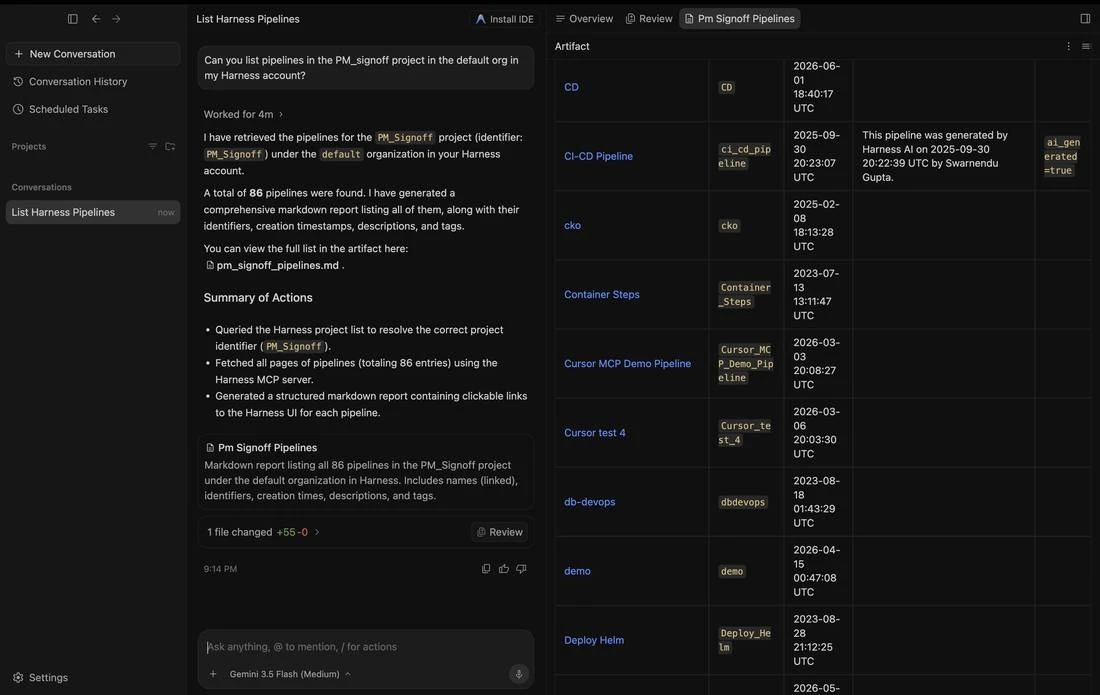This screenshot has width=1100, height=695.
Task: Open Settings in the sidebar
Action: pos(40,677)
